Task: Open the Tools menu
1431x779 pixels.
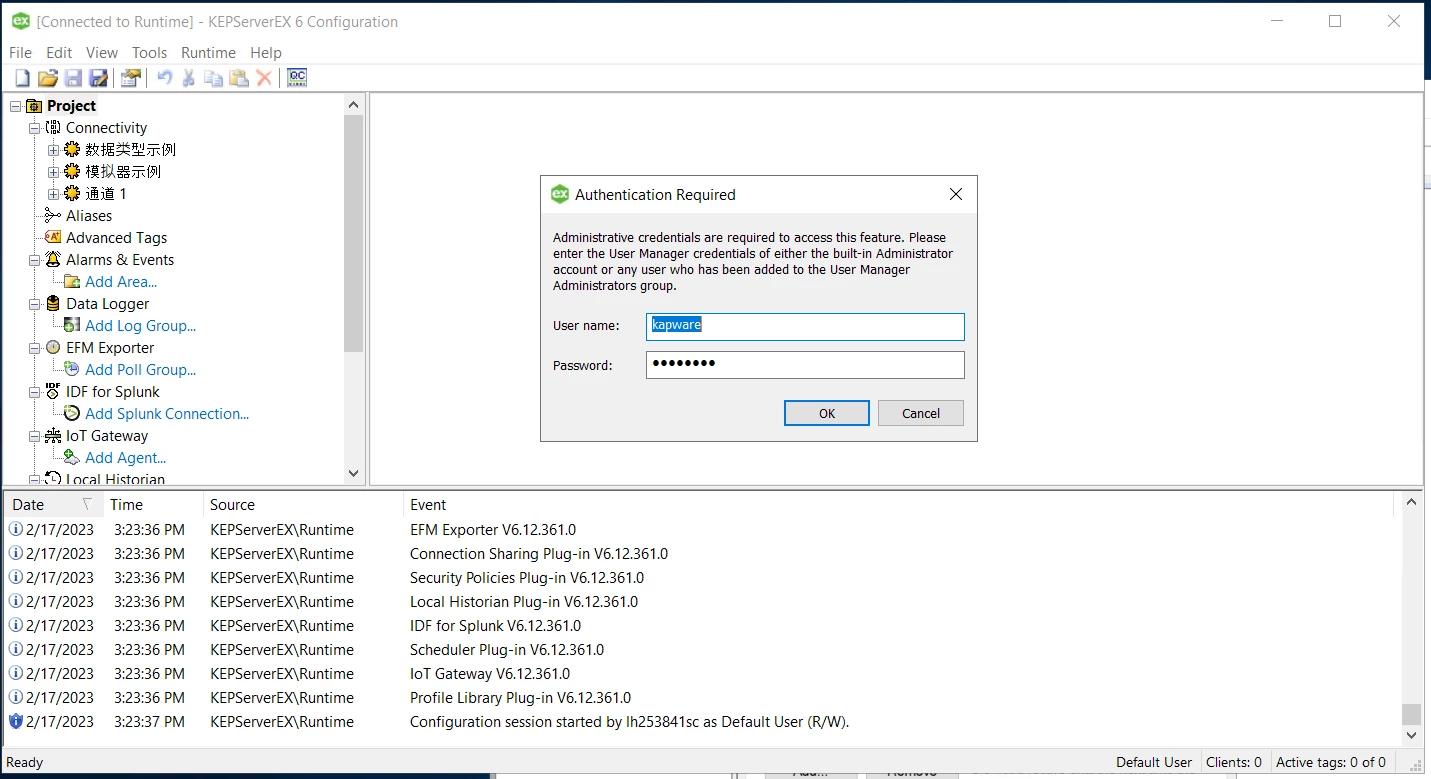Action: click(150, 52)
